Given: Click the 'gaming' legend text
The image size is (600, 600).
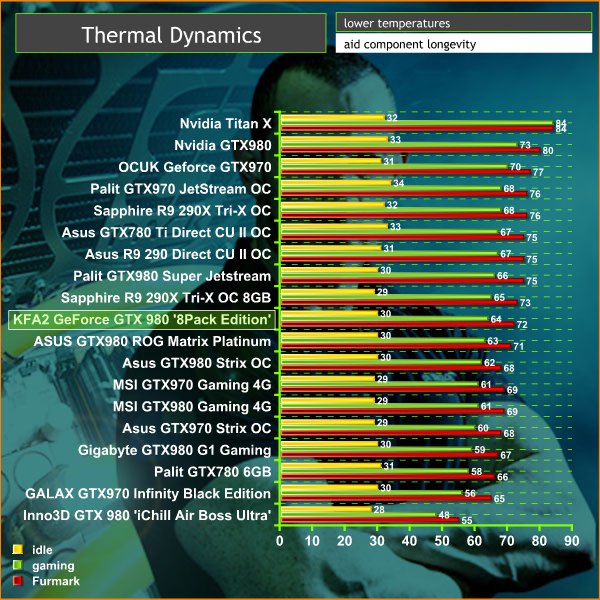Looking at the screenshot, I should coord(53,566).
